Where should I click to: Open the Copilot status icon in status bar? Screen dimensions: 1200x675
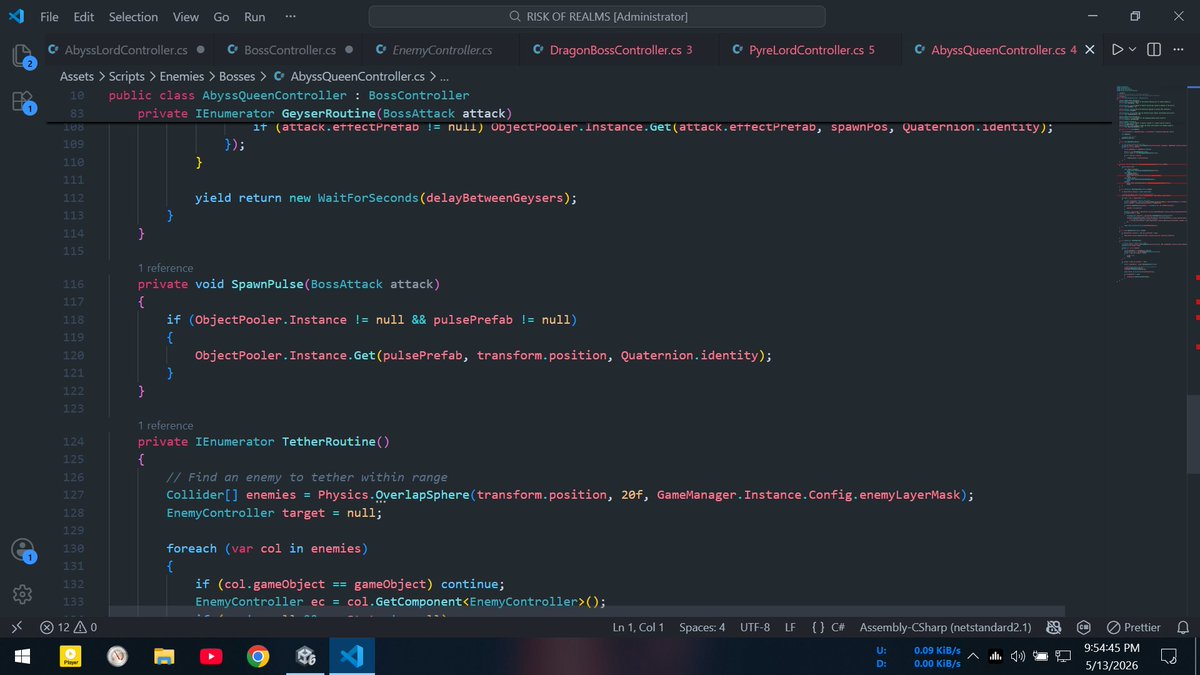[1053, 627]
